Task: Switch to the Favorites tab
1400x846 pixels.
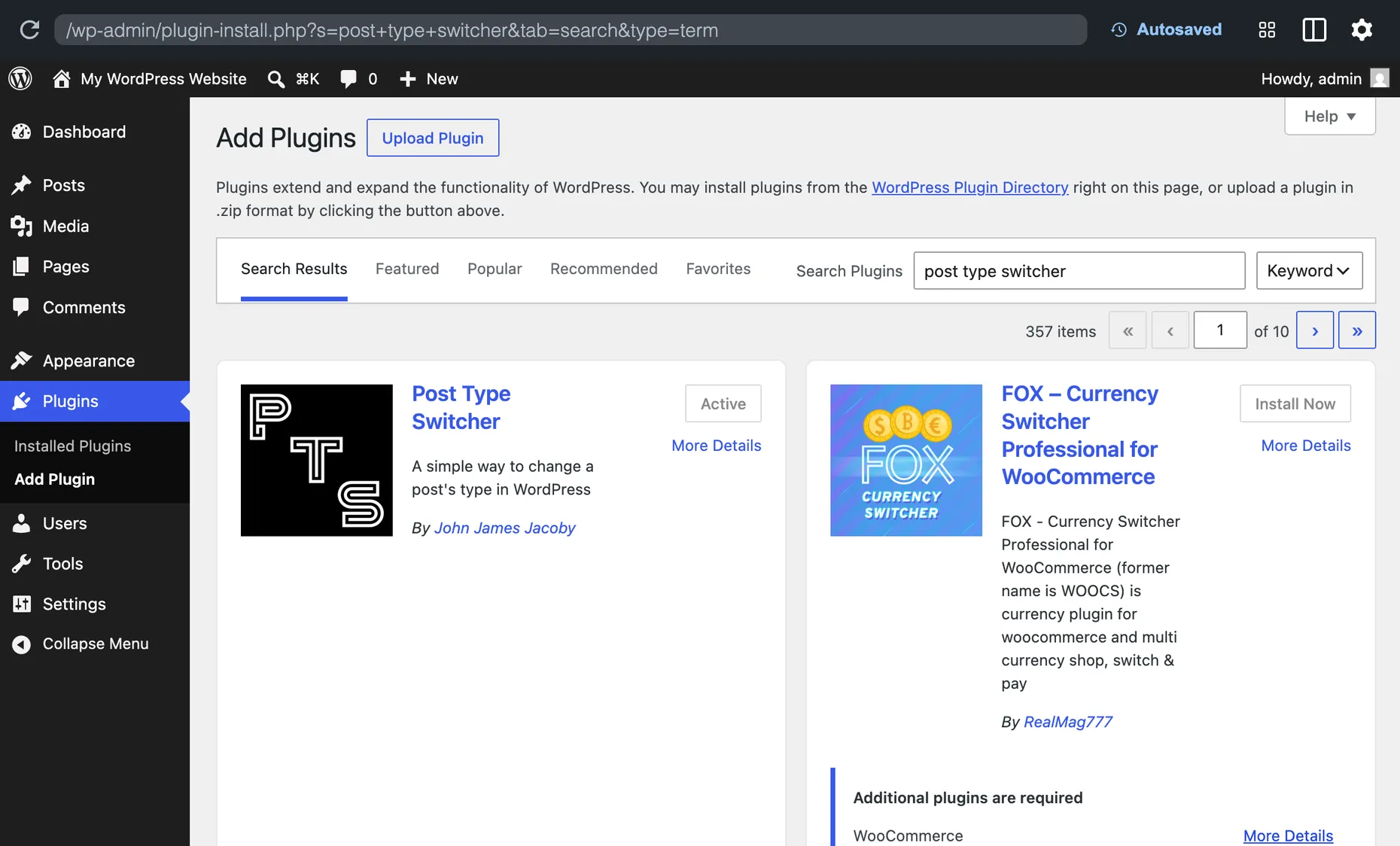Action: [x=718, y=269]
